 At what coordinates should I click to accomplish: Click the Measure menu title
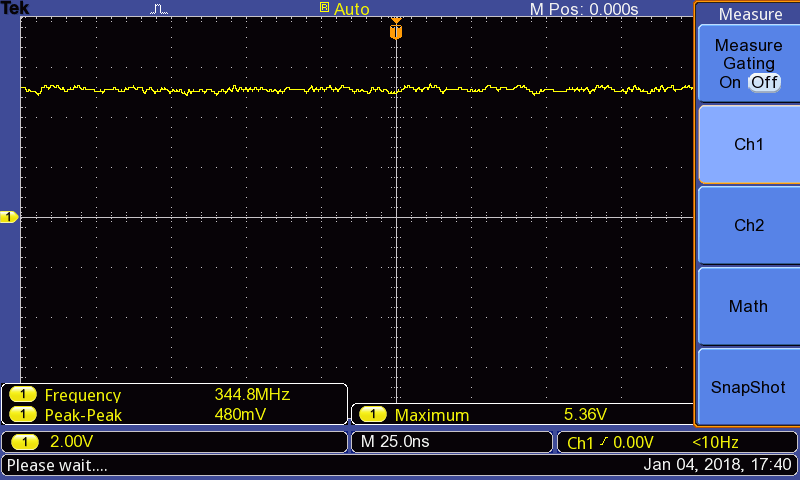[x=750, y=14]
